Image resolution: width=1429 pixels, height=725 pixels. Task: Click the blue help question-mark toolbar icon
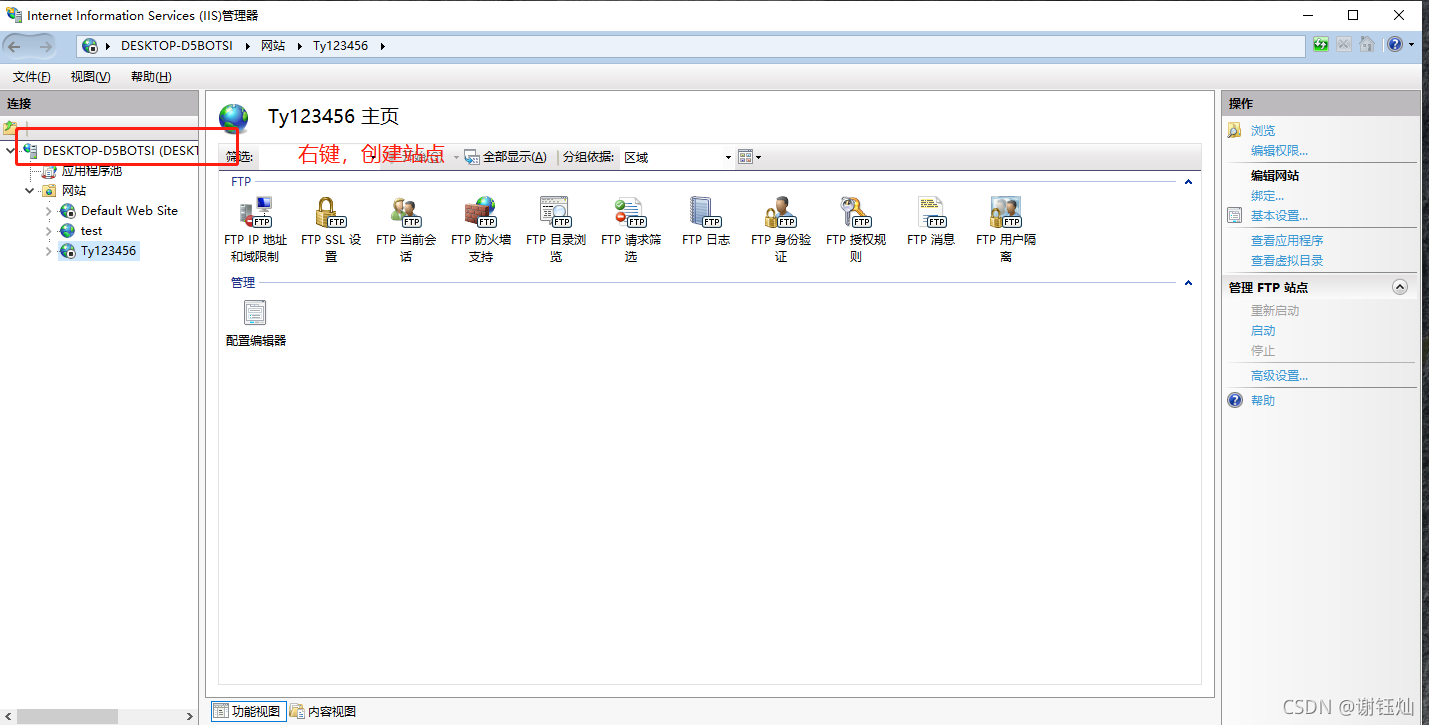click(x=1395, y=45)
